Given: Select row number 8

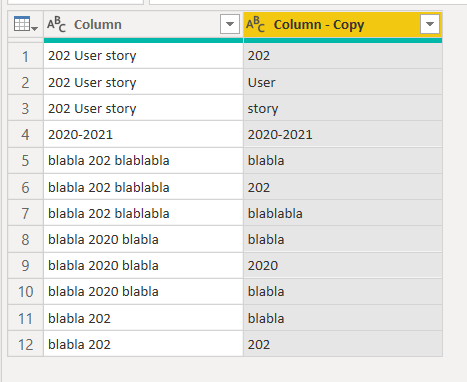Looking at the screenshot, I should (26, 239).
